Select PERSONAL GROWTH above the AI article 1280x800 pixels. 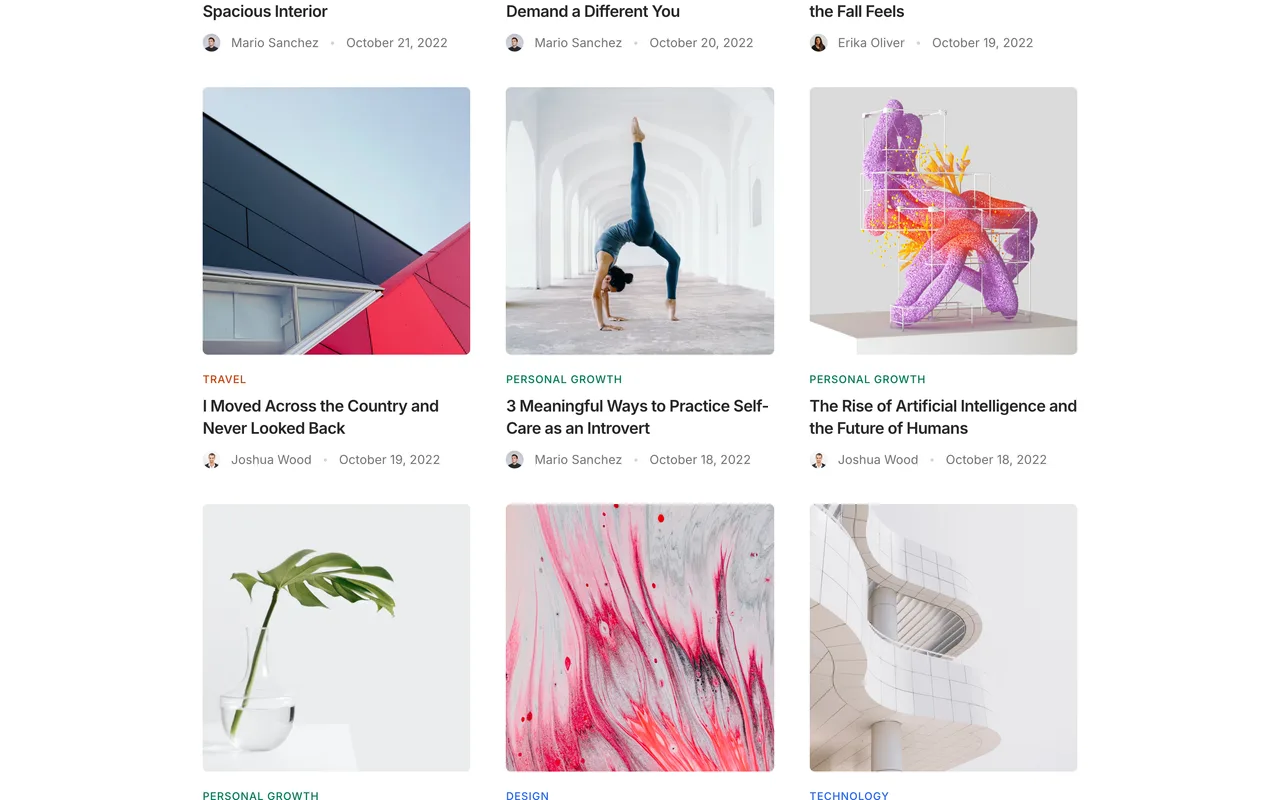[867, 380]
